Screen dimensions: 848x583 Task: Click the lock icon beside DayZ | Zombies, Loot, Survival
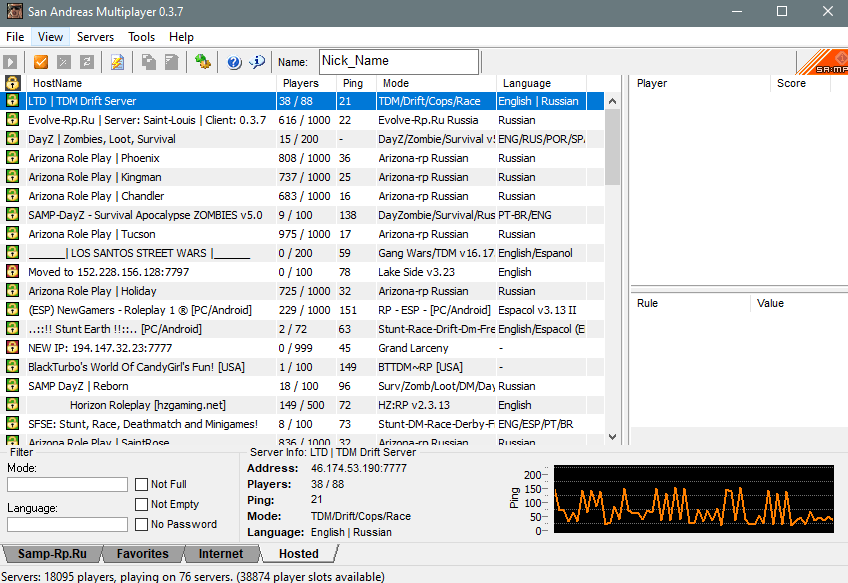click(x=12, y=138)
